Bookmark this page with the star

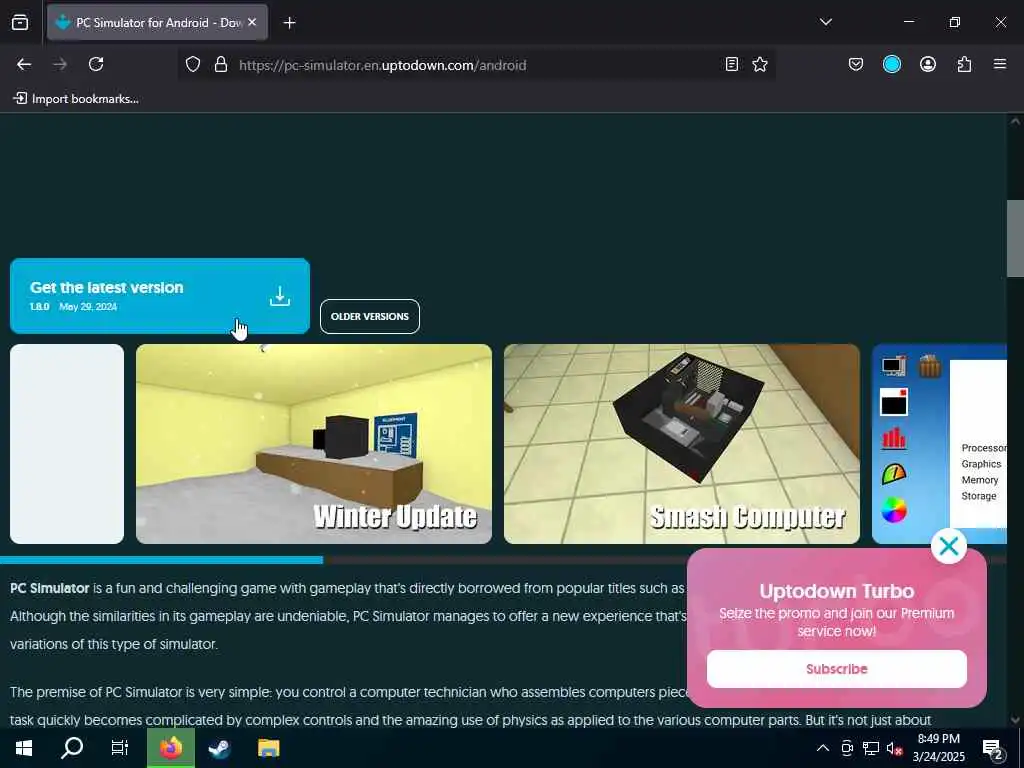[x=760, y=64]
